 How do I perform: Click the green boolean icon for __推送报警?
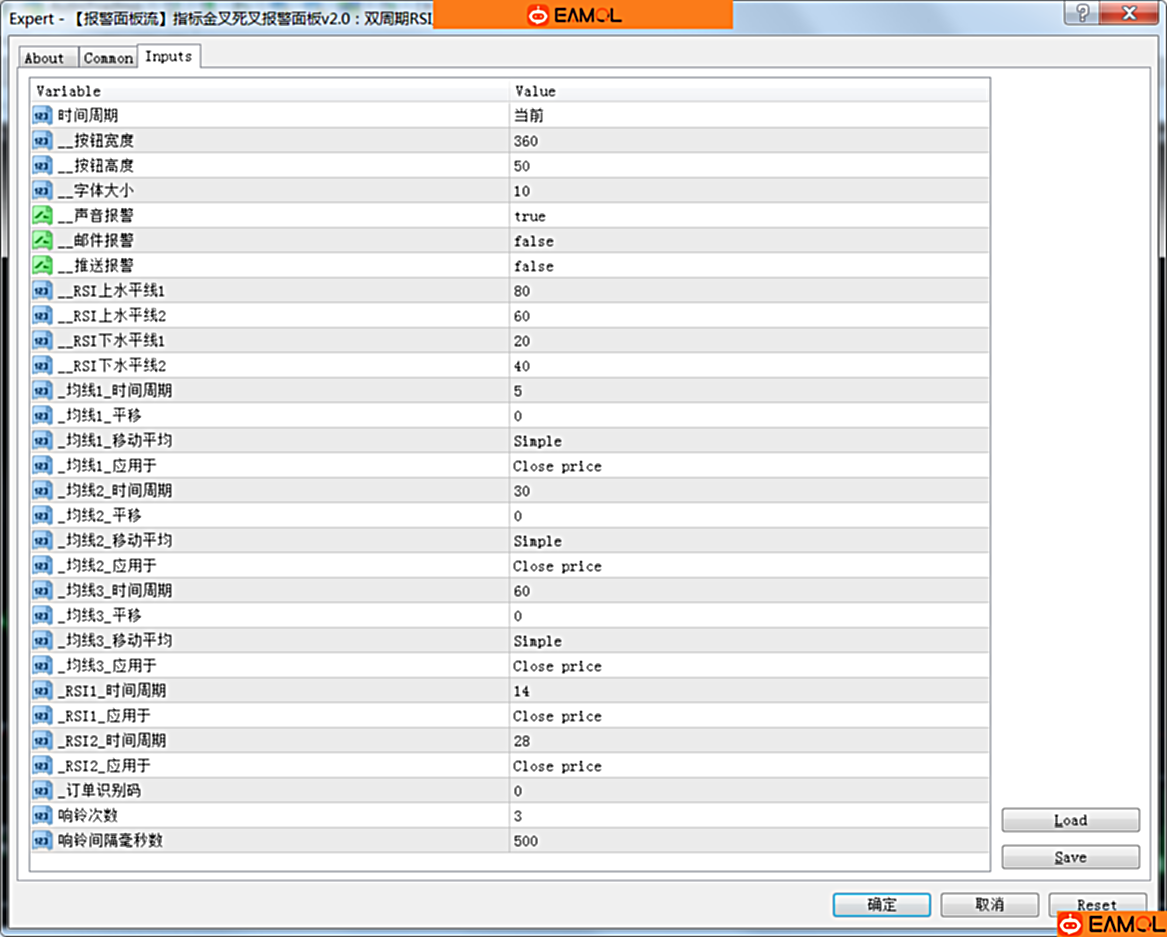pyautogui.click(x=42, y=266)
